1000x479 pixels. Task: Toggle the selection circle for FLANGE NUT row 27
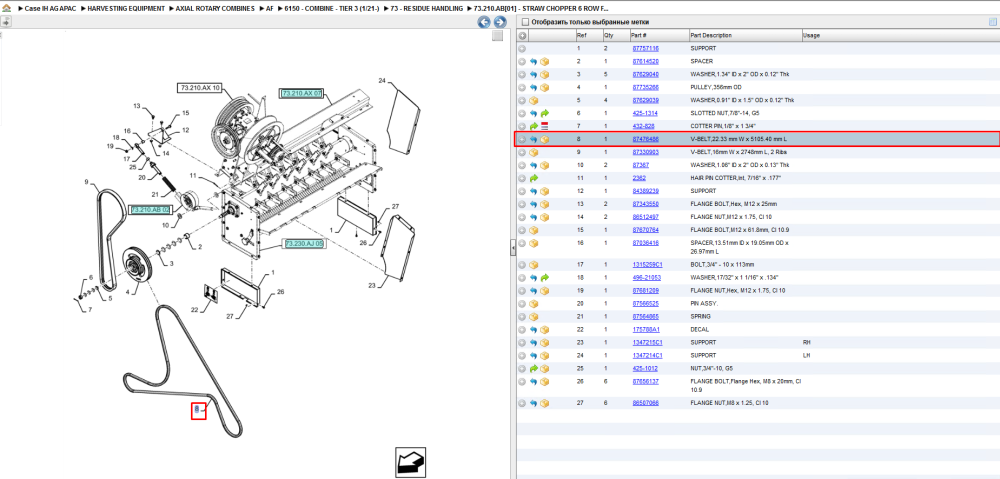pos(522,404)
